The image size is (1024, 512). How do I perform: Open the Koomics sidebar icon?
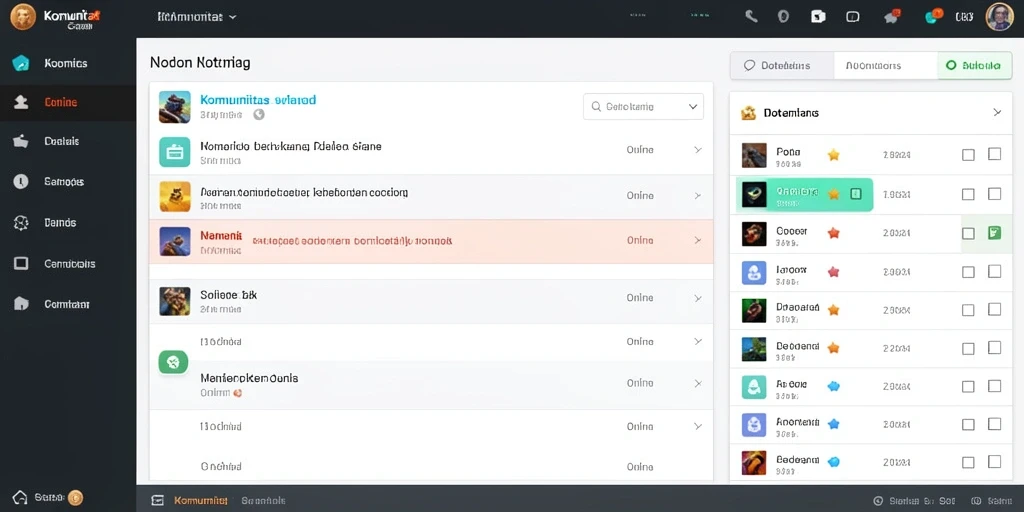point(21,63)
